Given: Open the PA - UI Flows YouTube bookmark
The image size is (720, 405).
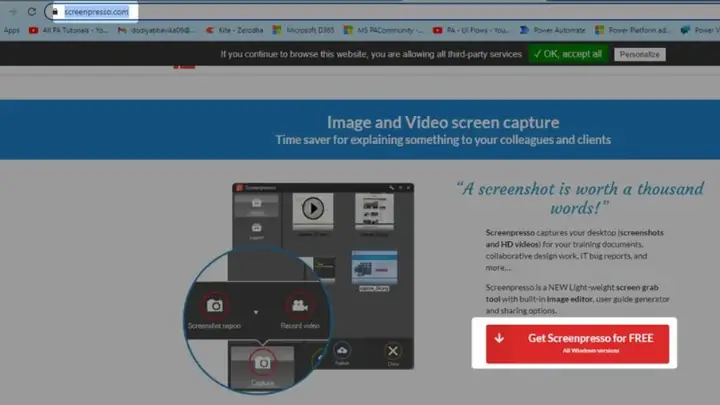Looking at the screenshot, I should click(x=471, y=30).
